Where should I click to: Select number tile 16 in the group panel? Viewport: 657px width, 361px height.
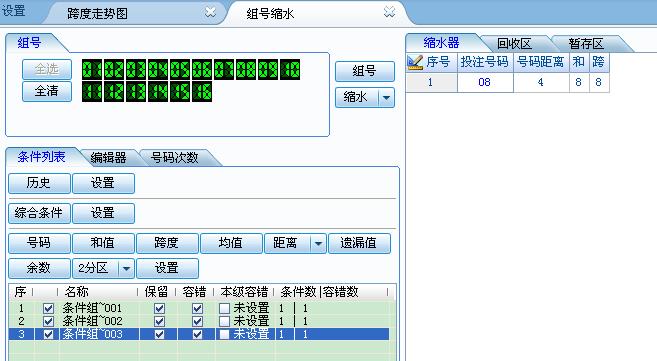tap(202, 92)
